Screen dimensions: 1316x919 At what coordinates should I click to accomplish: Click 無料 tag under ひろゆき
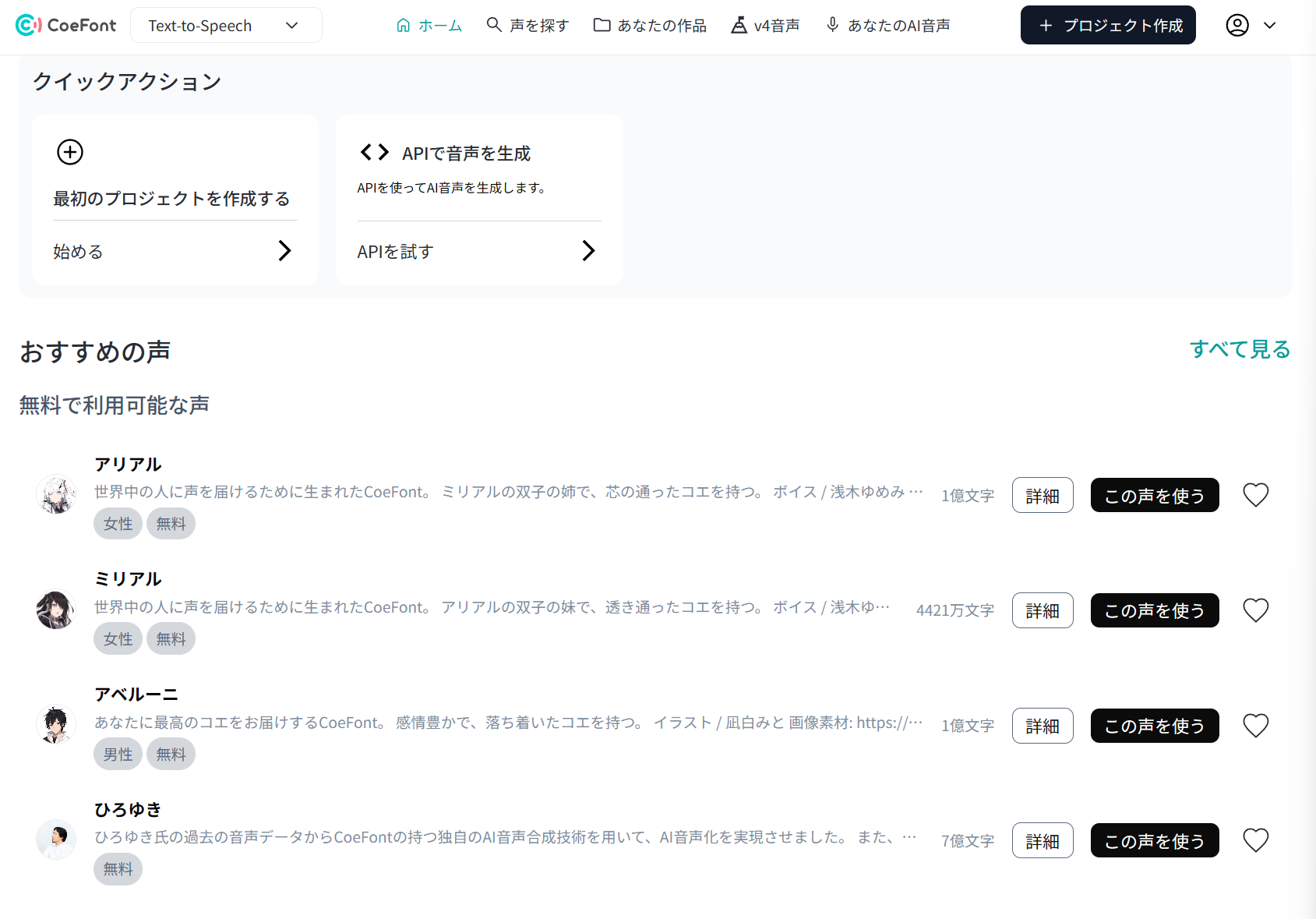[118, 869]
